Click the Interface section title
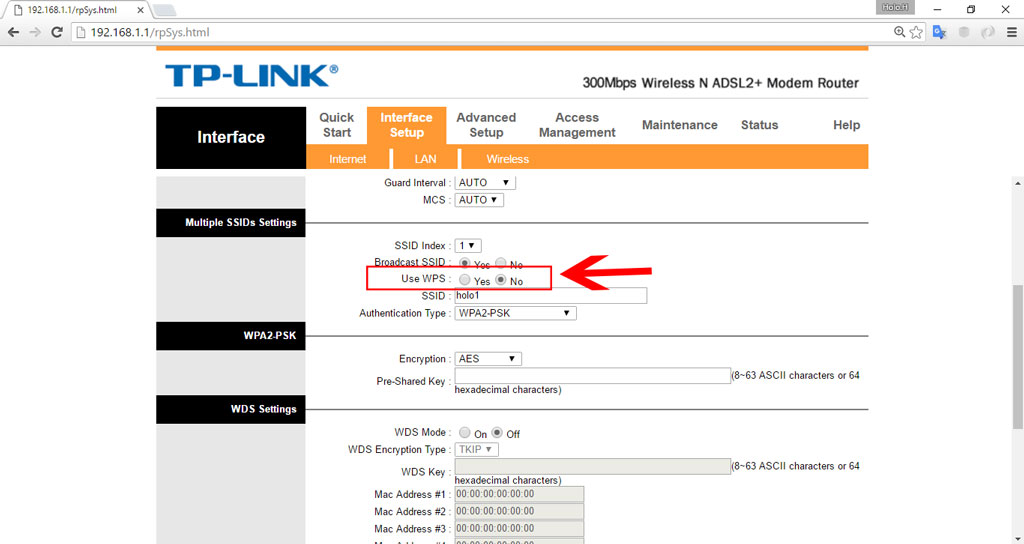Viewport: 1024px width, 544px height. (231, 137)
